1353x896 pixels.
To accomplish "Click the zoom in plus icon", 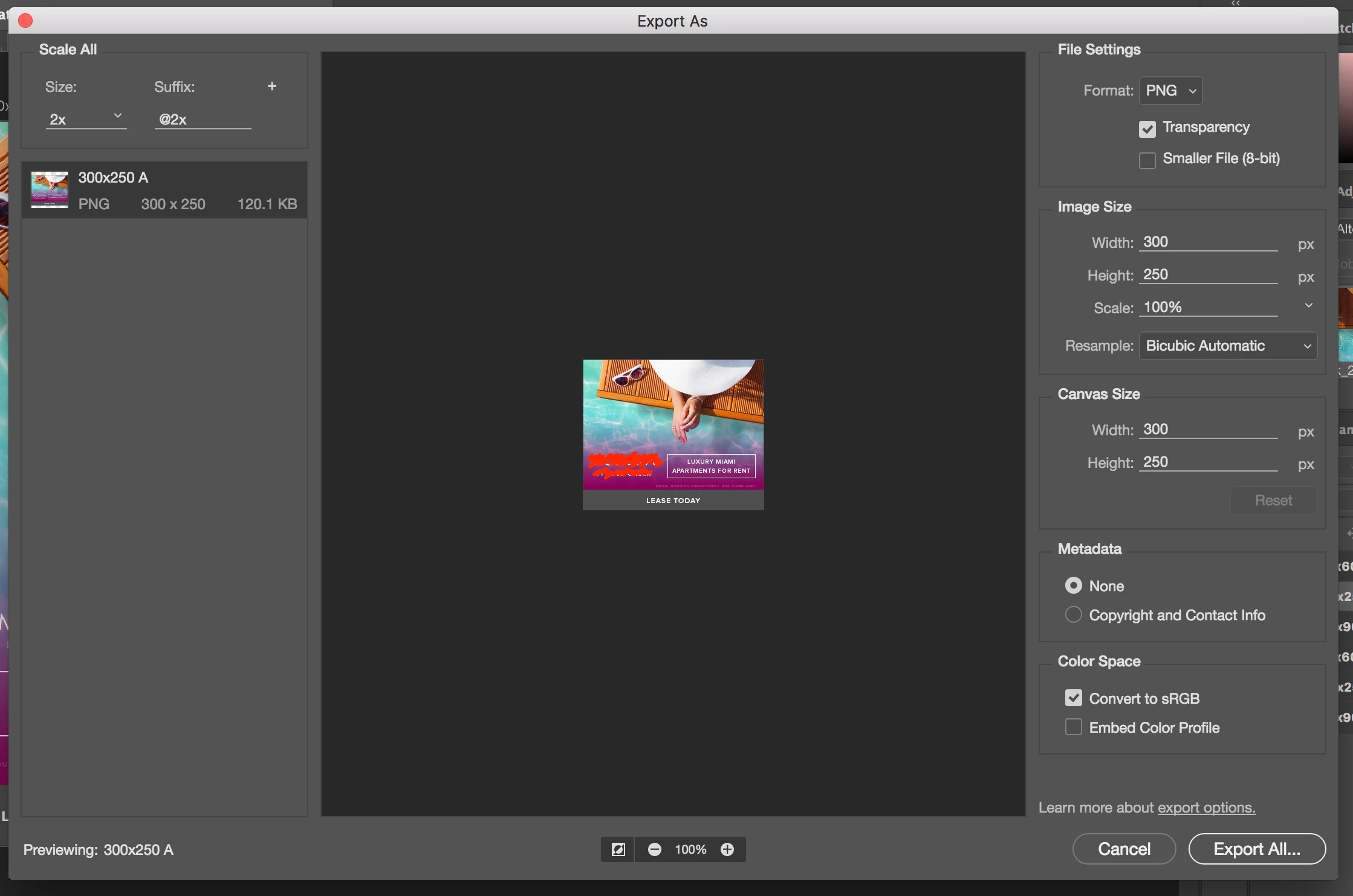I will (727, 849).
